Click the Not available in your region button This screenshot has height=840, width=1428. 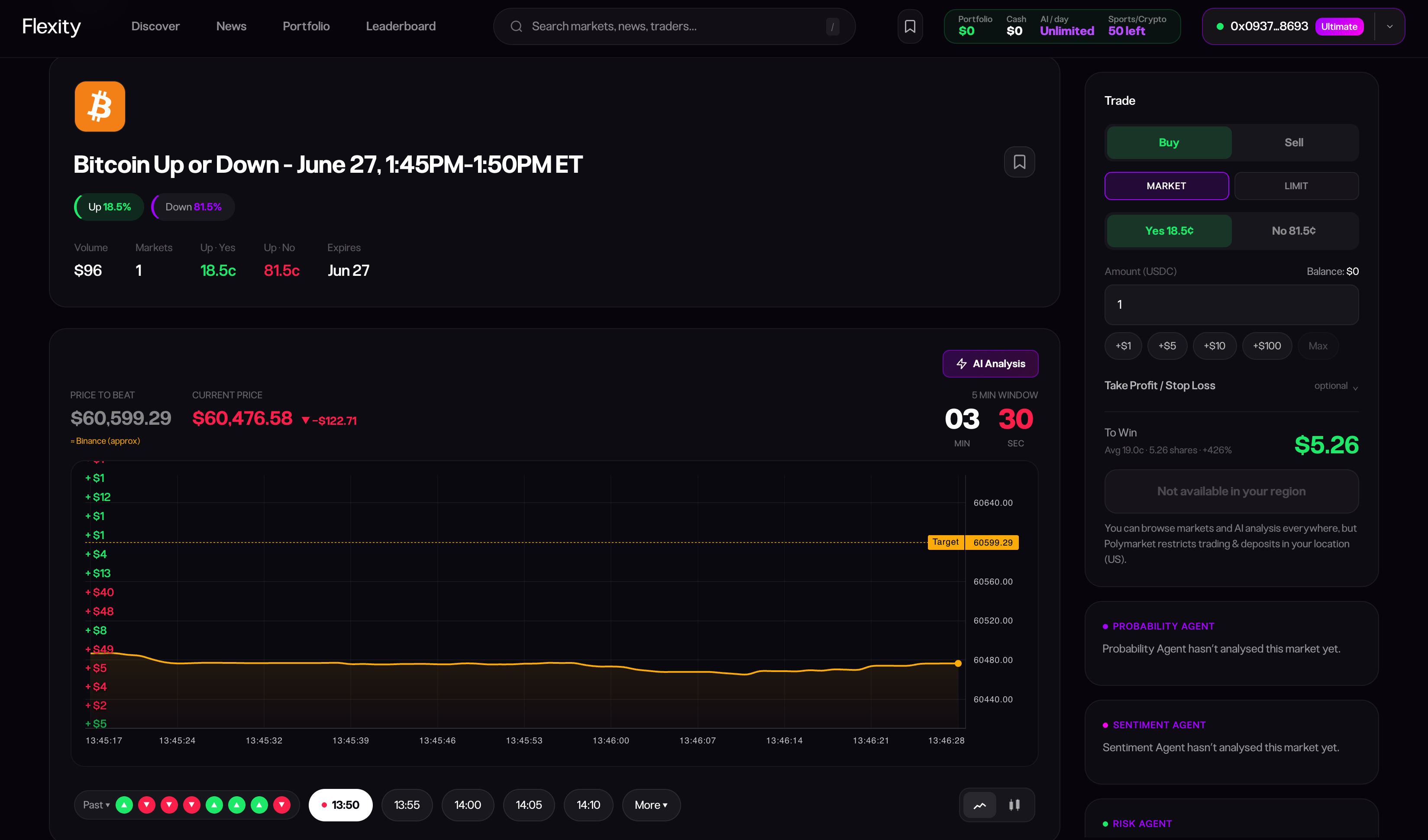(1231, 491)
